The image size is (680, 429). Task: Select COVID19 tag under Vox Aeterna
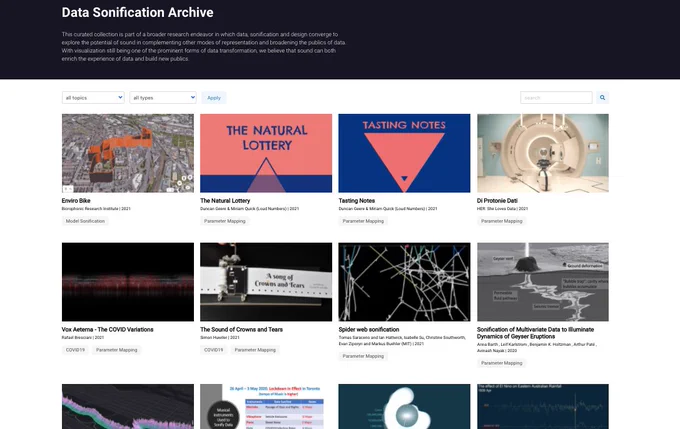75,350
